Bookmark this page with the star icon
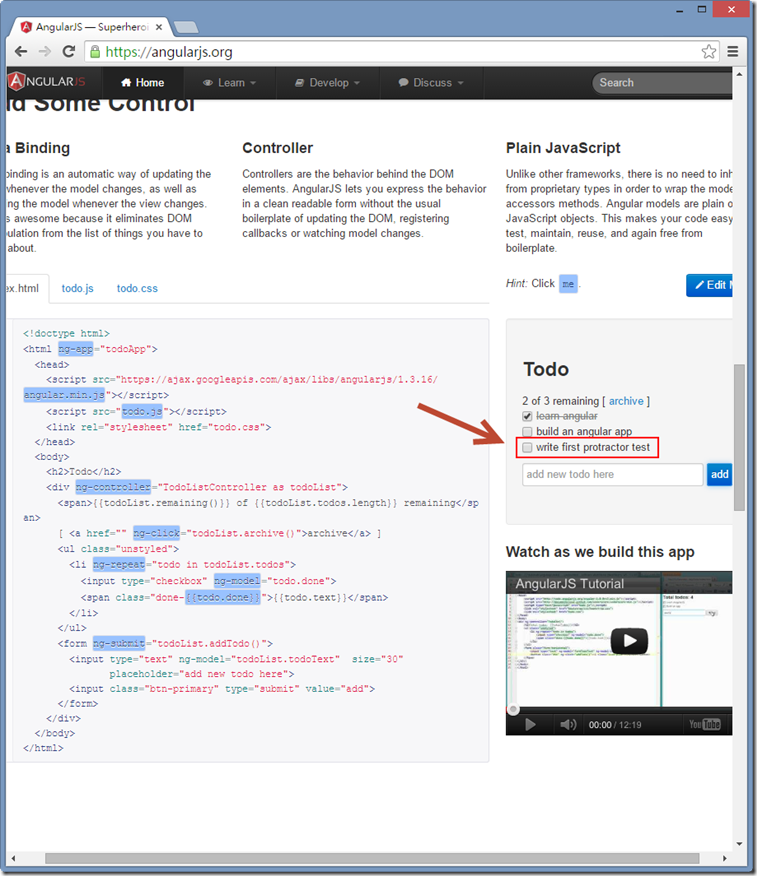This screenshot has height=876, width=757. pos(708,52)
